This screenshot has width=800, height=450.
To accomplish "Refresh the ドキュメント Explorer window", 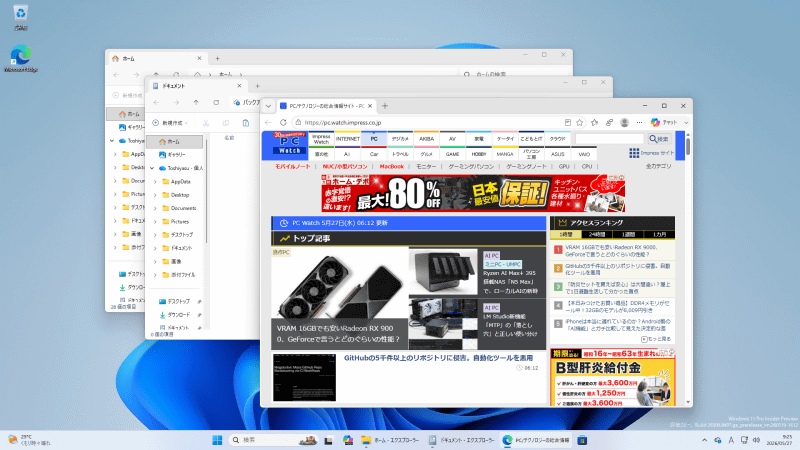I will 216,103.
